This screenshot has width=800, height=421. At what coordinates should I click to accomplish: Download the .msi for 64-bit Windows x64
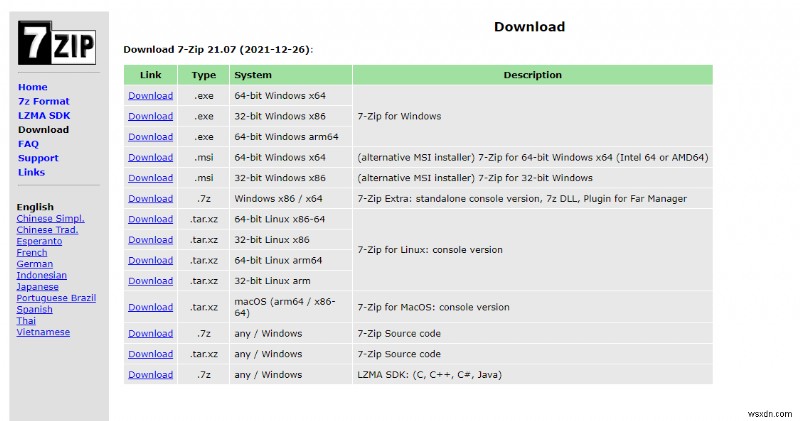coord(151,158)
